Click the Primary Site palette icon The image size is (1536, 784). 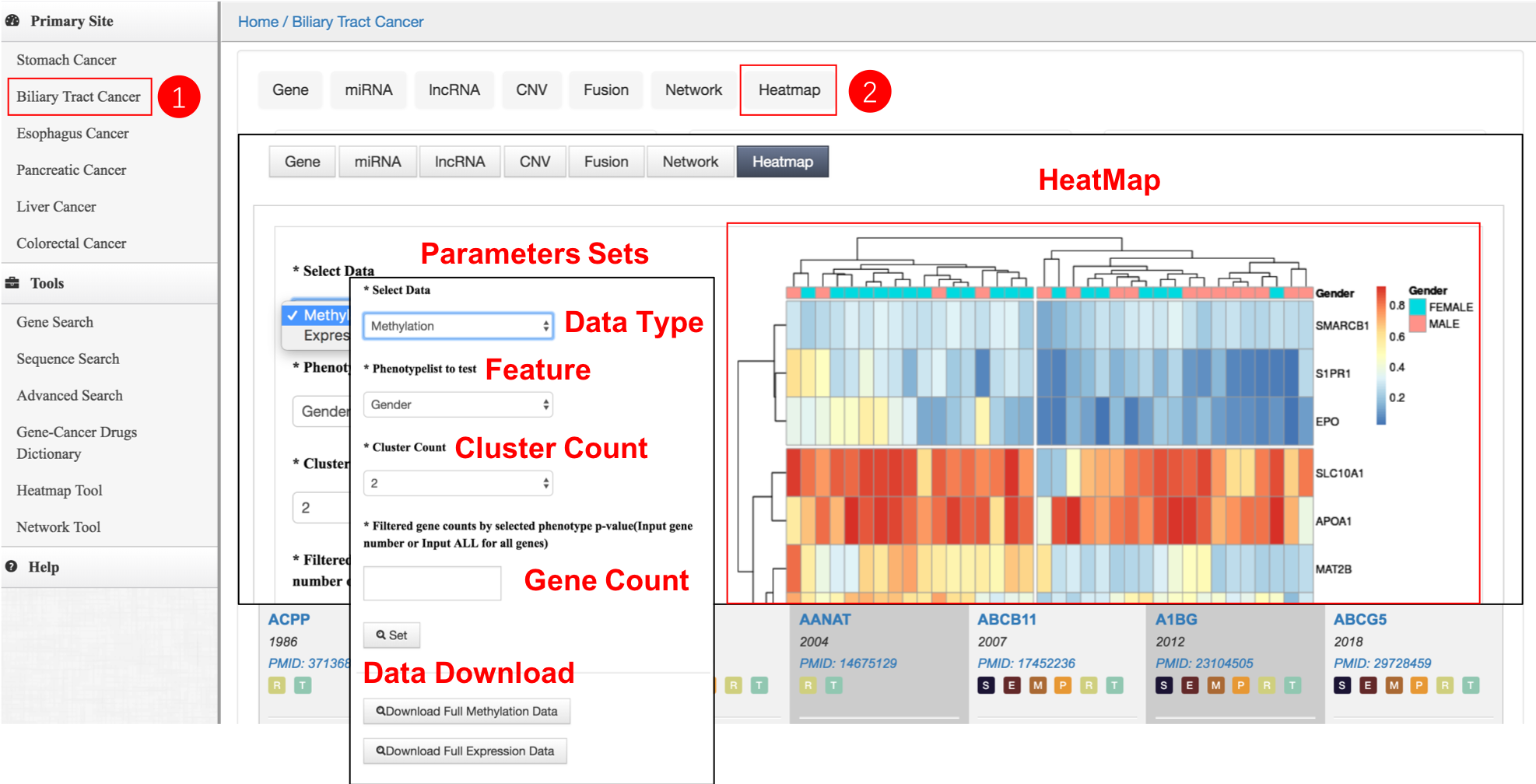[12, 21]
